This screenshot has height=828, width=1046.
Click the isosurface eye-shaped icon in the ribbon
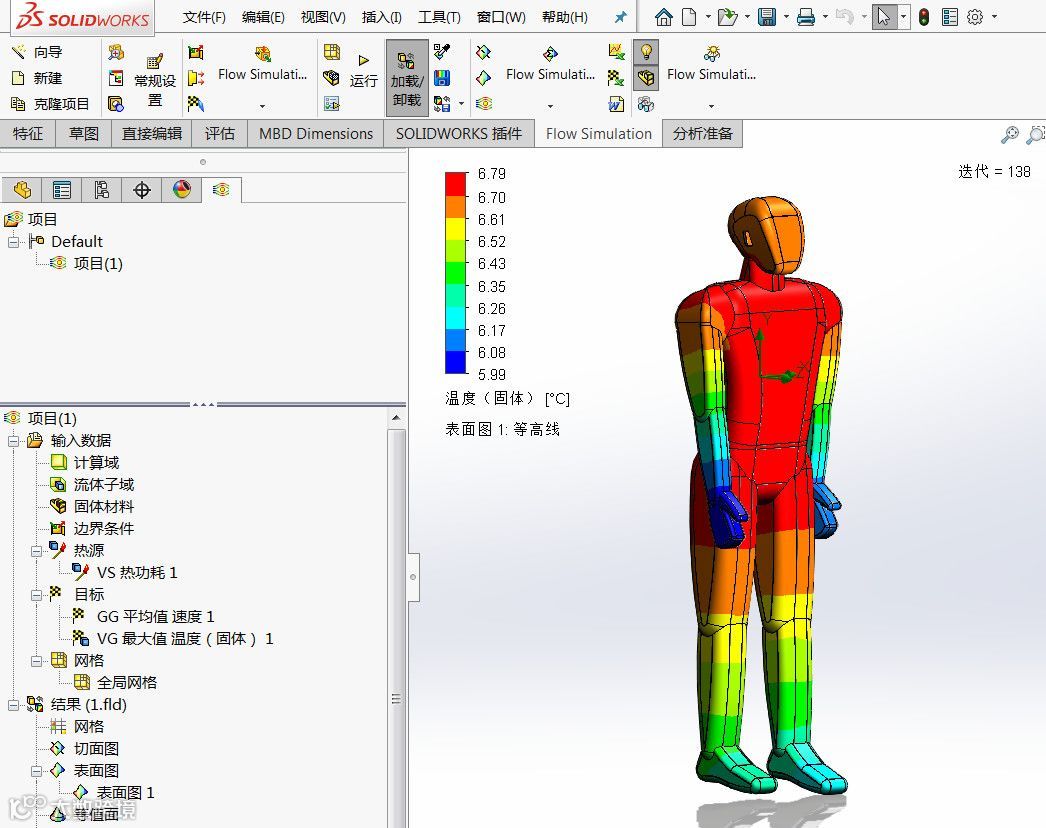point(484,103)
